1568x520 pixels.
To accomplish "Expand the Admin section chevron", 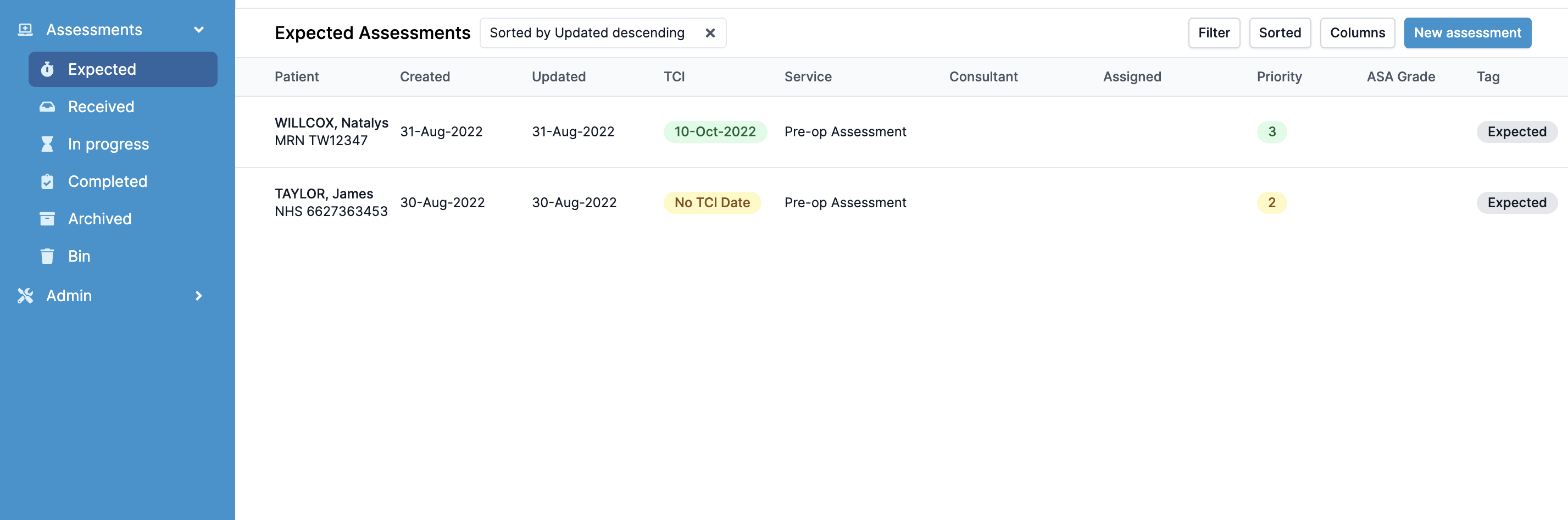I will pos(198,296).
